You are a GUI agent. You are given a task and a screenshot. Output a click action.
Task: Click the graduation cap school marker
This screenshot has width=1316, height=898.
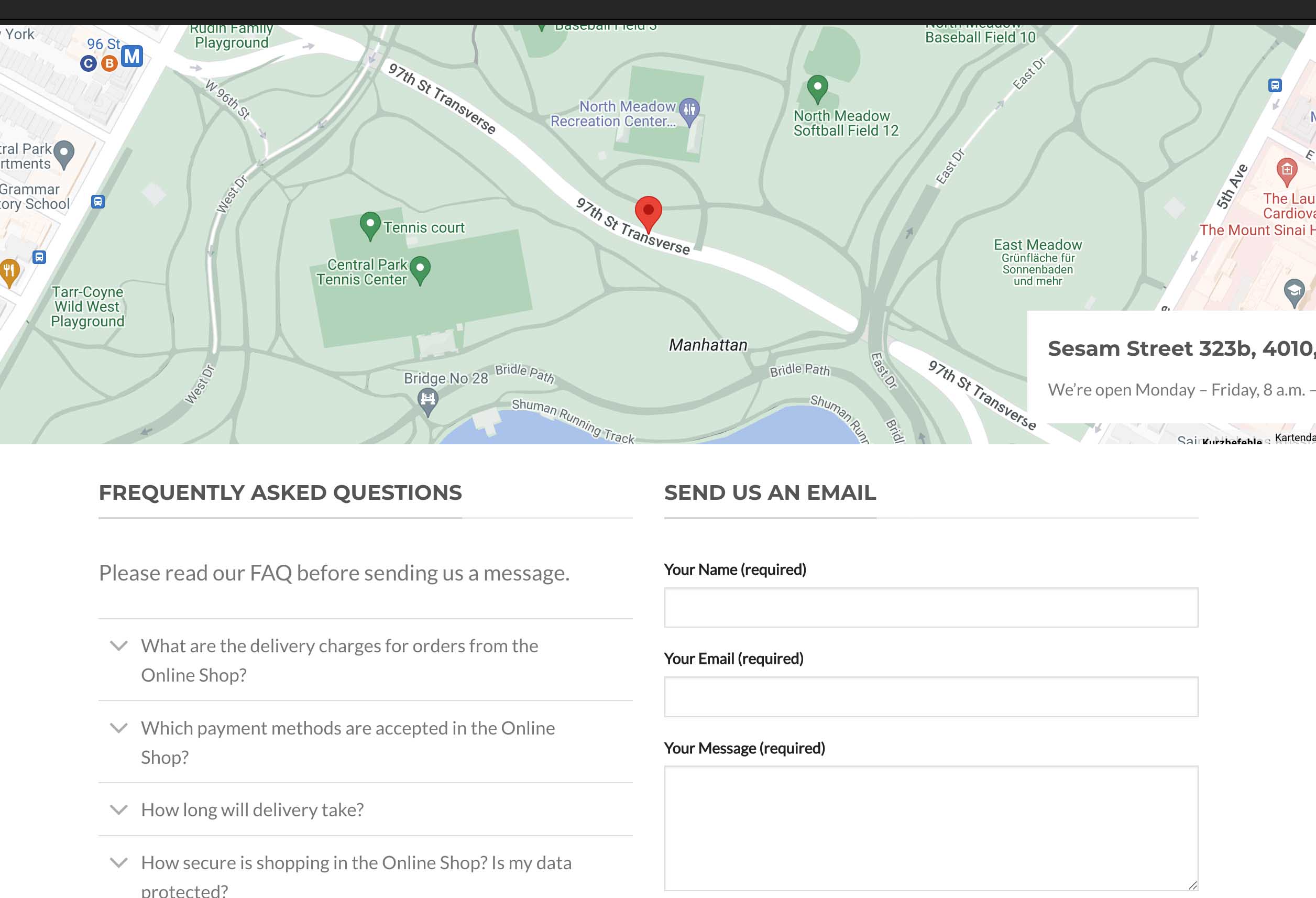point(1293,293)
